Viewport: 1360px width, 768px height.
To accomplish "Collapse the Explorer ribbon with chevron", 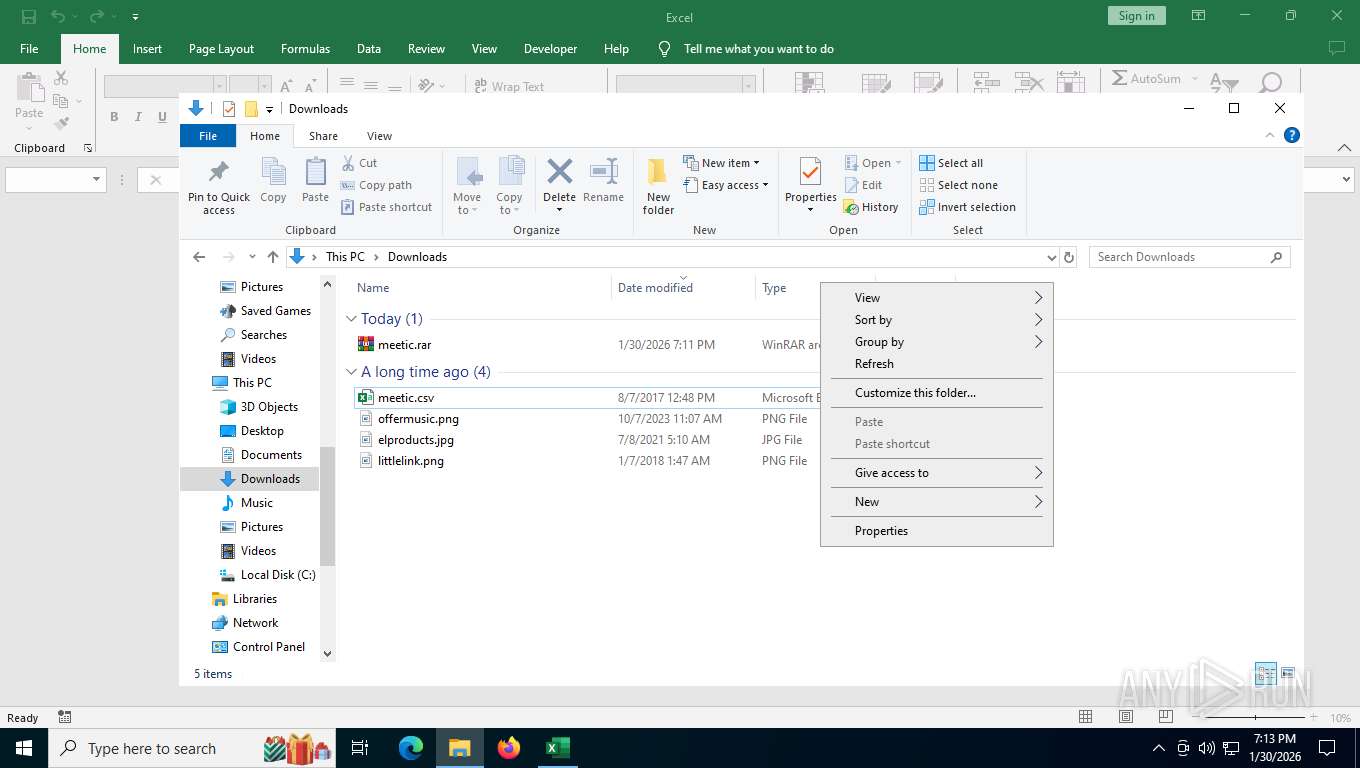I will (x=1271, y=135).
